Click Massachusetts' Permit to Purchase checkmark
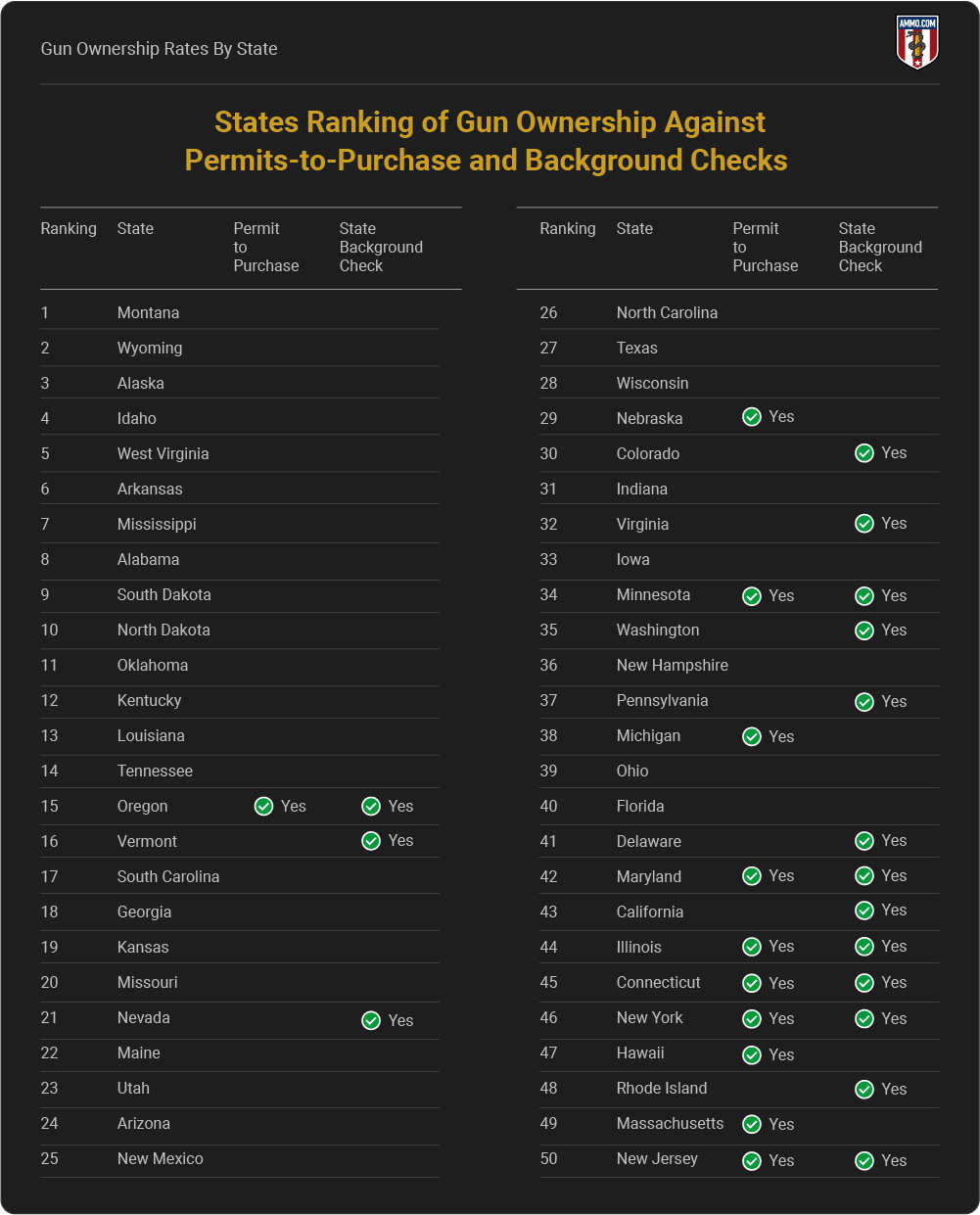This screenshot has height=1215, width=980. pos(752,1124)
